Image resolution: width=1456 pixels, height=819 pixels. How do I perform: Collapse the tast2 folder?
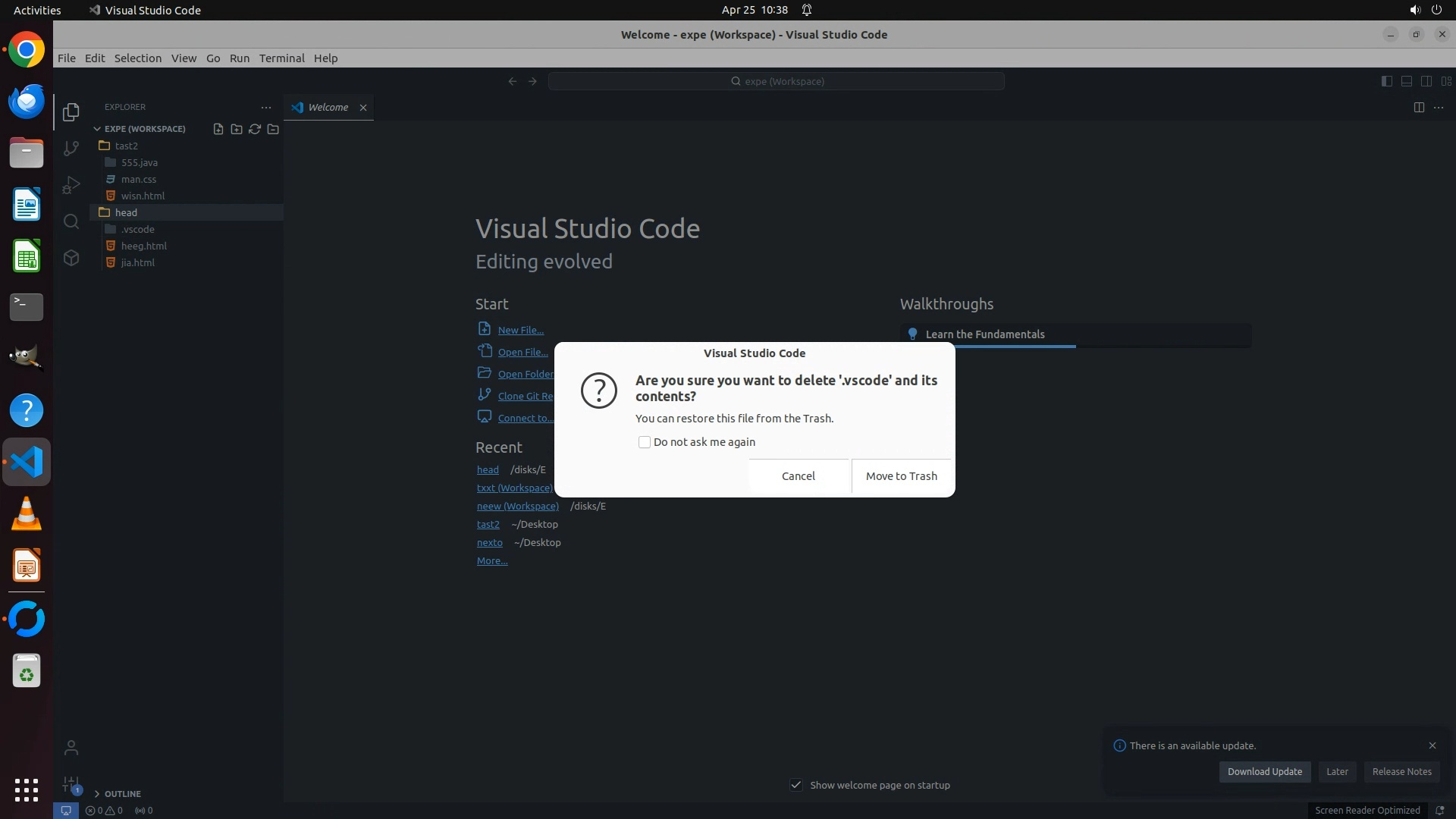click(x=126, y=146)
